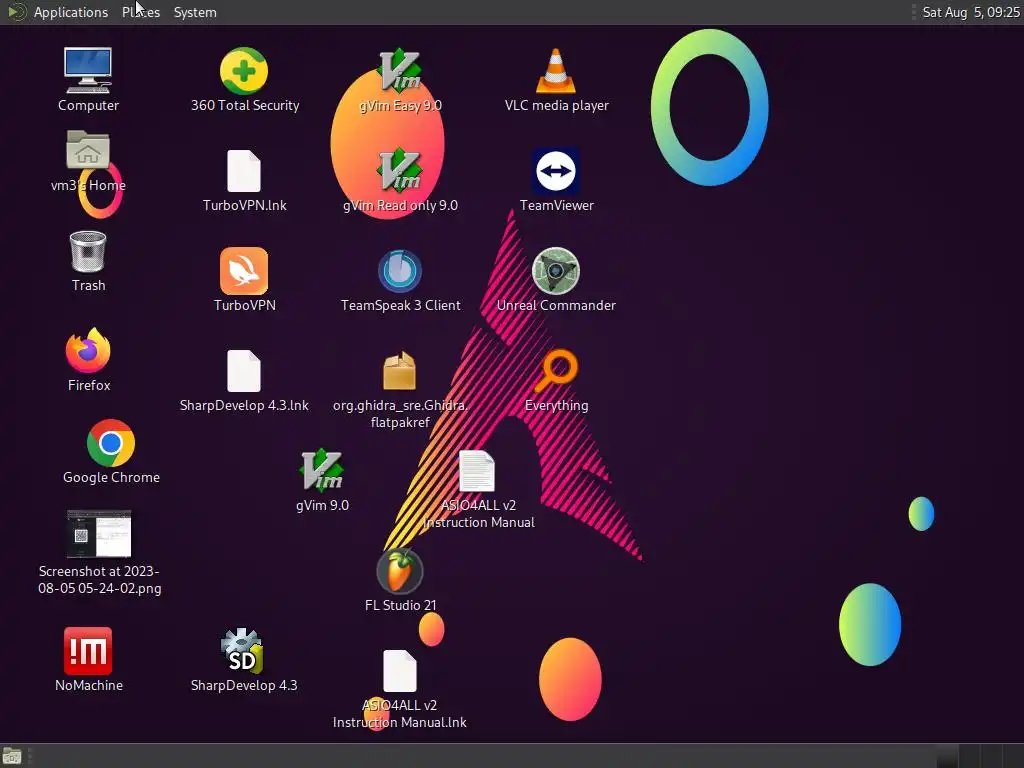Open the System menu
This screenshot has width=1024, height=768.
click(x=195, y=12)
